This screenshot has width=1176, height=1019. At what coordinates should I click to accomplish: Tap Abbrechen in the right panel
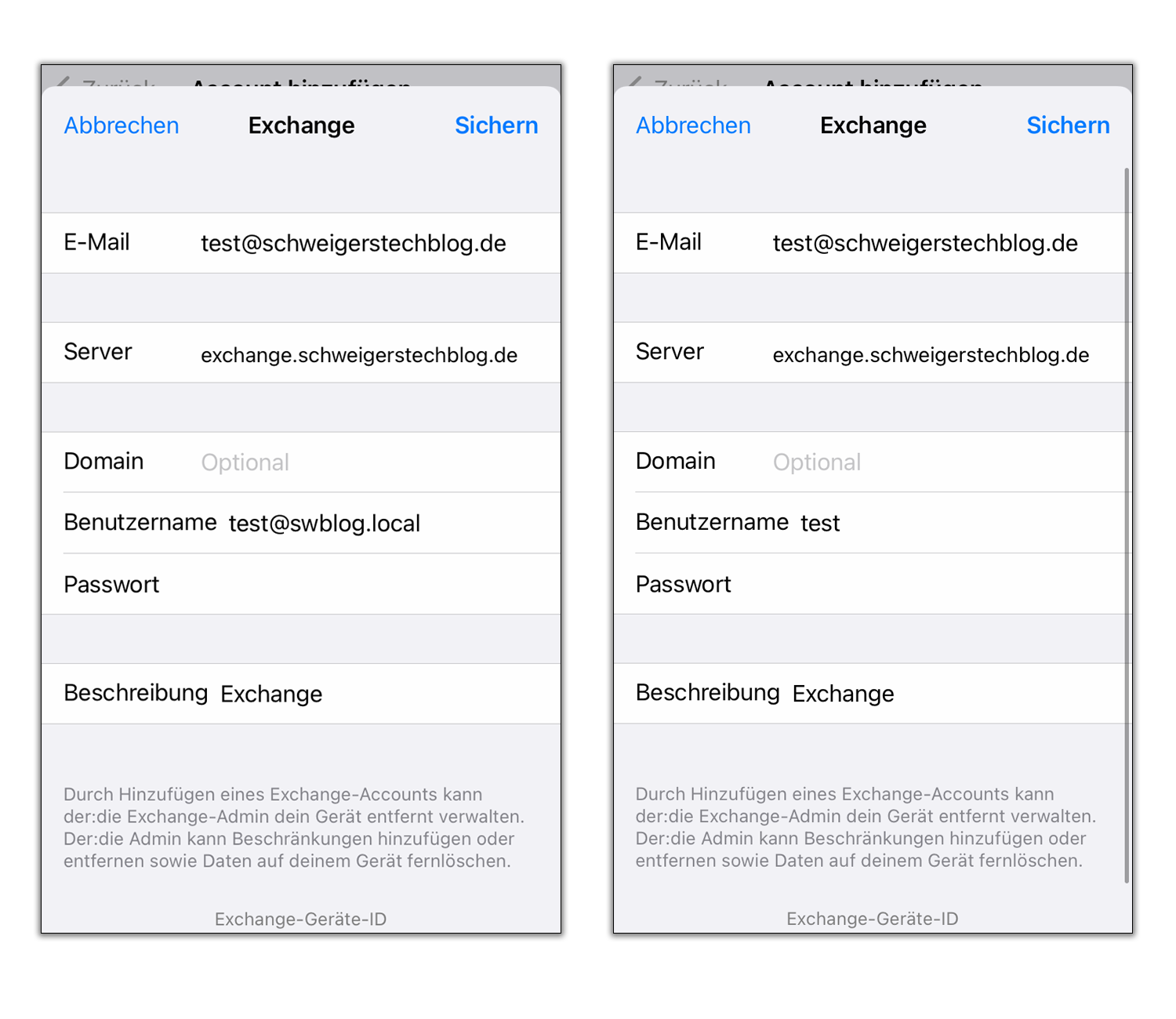coord(693,125)
